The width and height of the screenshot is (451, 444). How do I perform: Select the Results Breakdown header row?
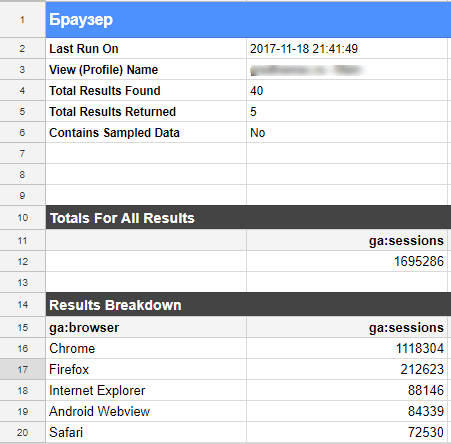248,305
